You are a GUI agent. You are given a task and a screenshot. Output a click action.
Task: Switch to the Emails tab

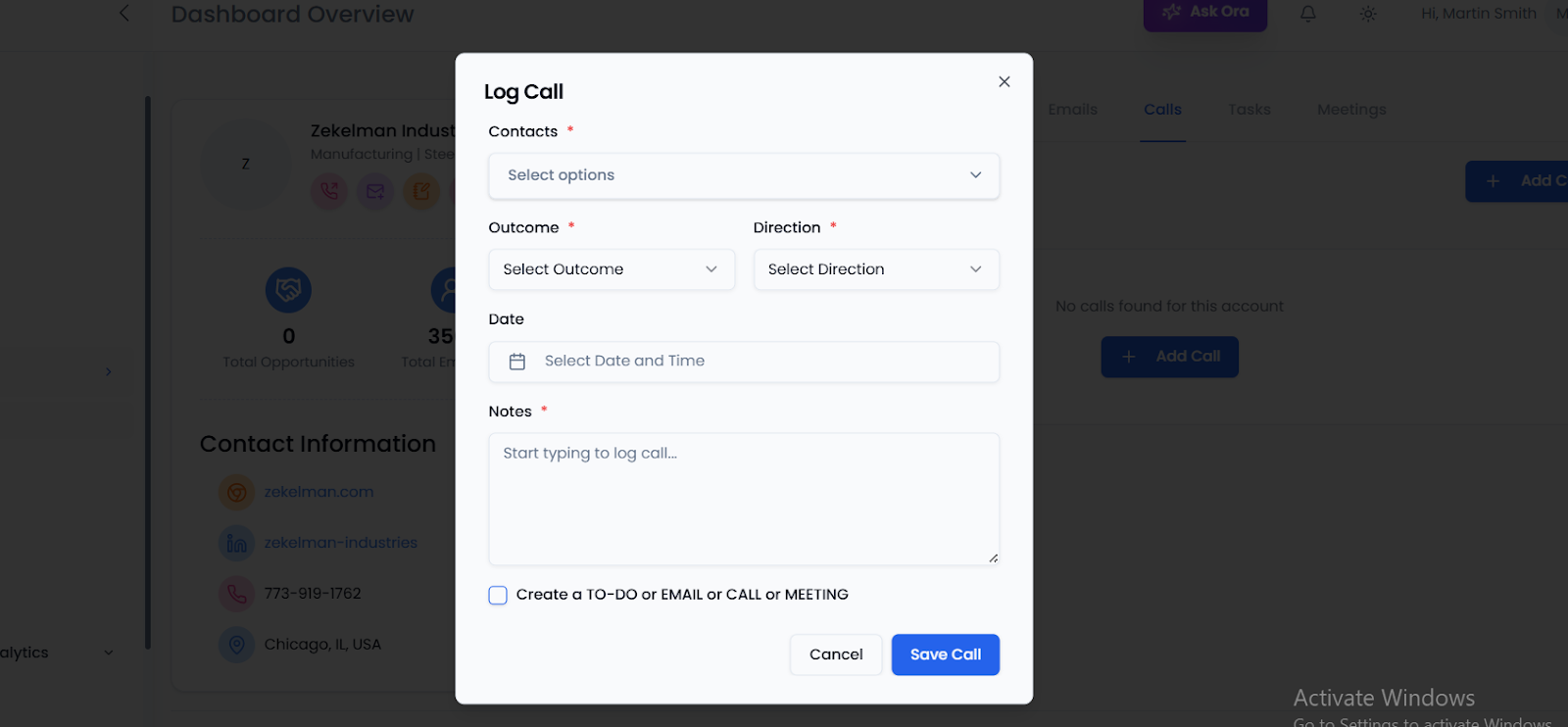tap(1072, 110)
